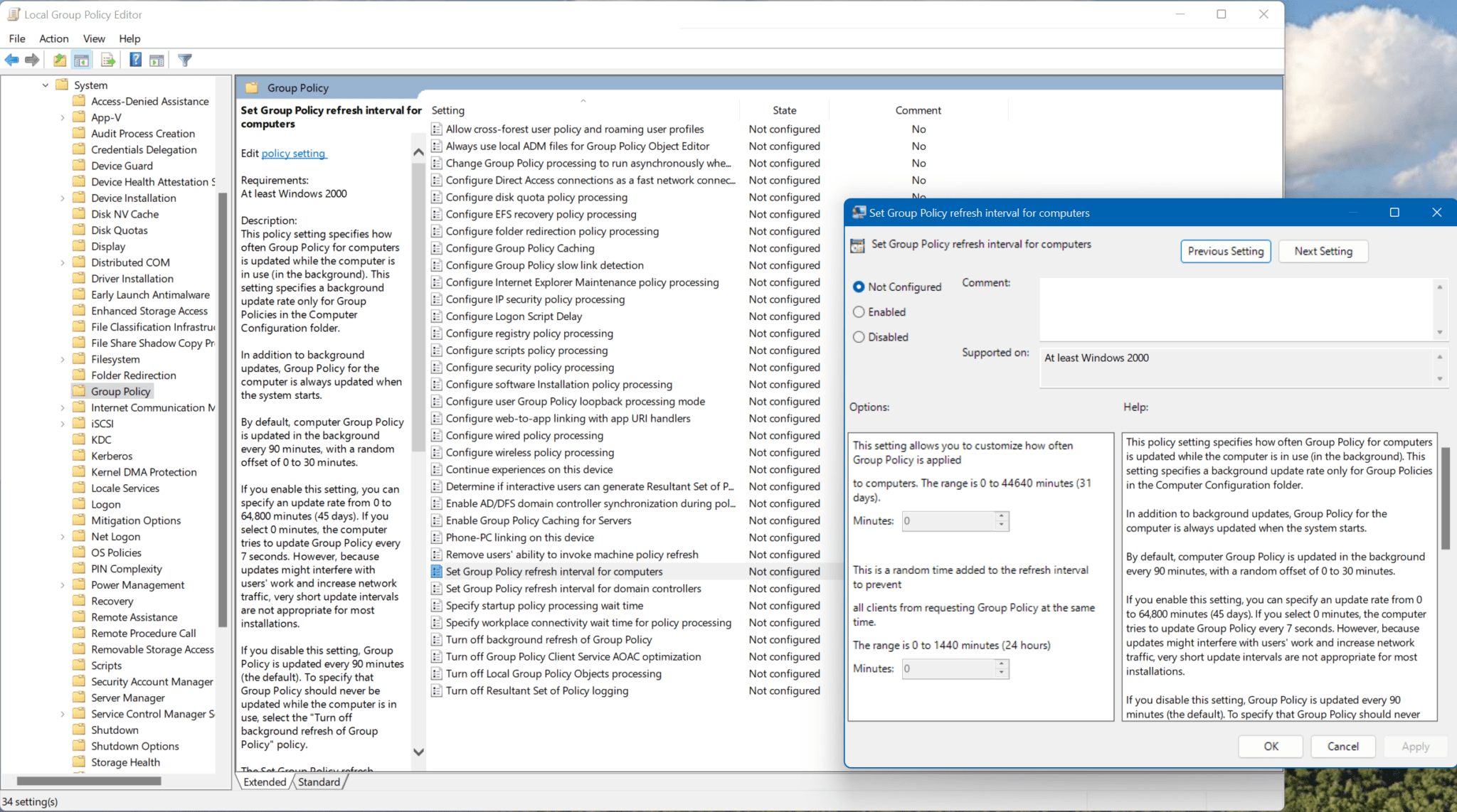
Task: Open Help using the question mark icon
Action: pyautogui.click(x=135, y=60)
